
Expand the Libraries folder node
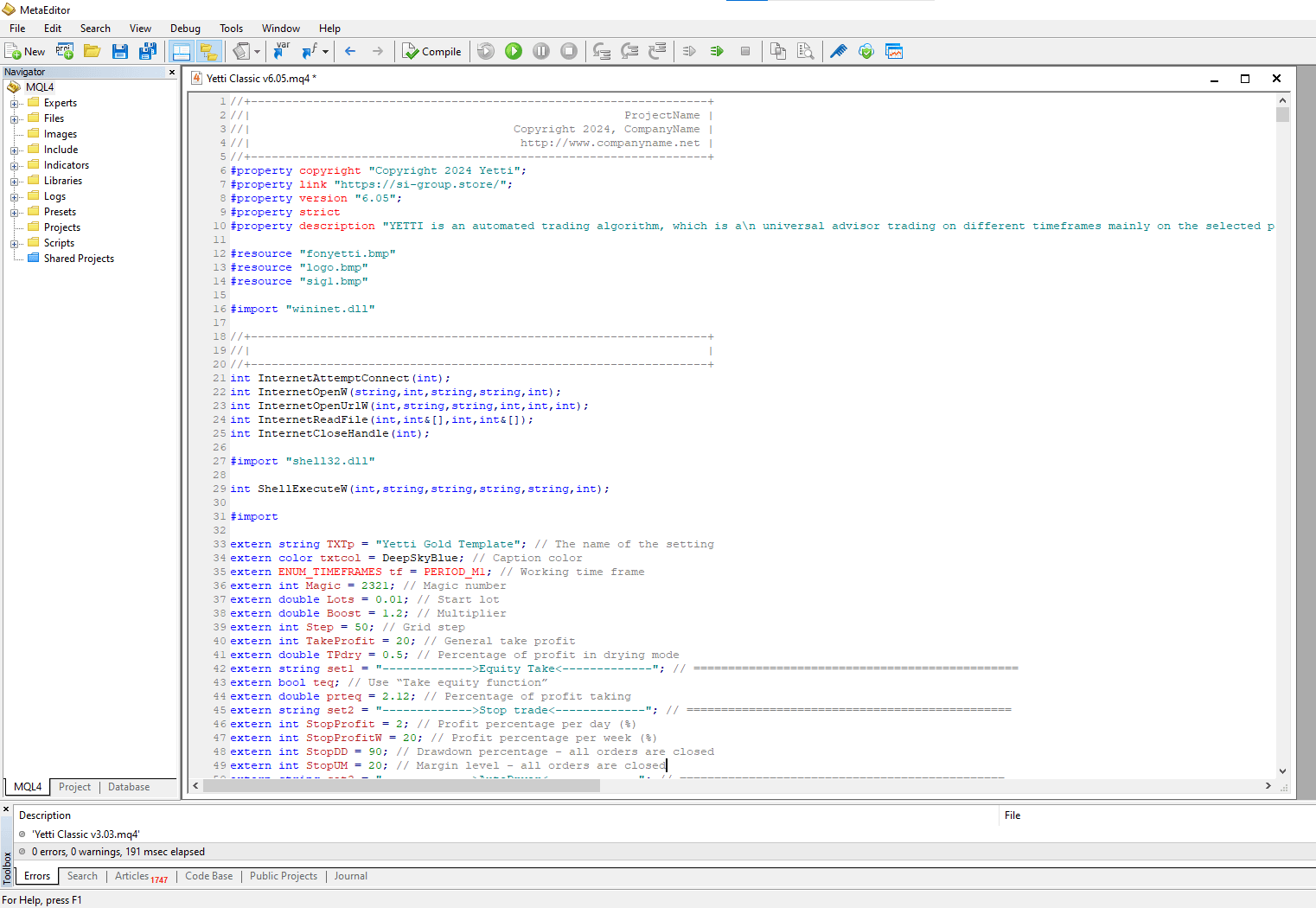tap(15, 182)
